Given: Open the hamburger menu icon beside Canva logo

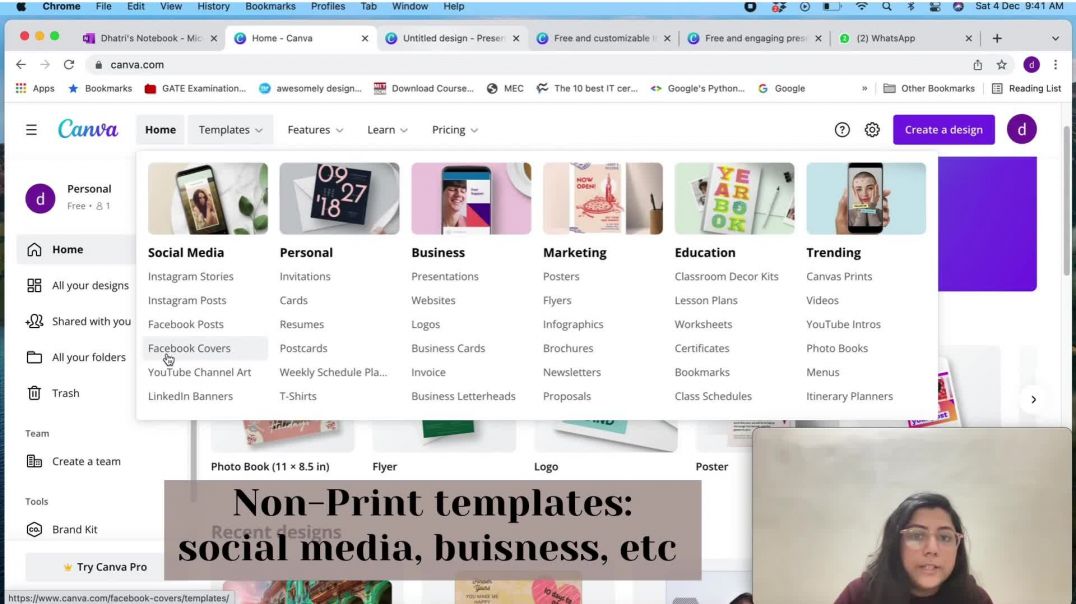Looking at the screenshot, I should 32,130.
